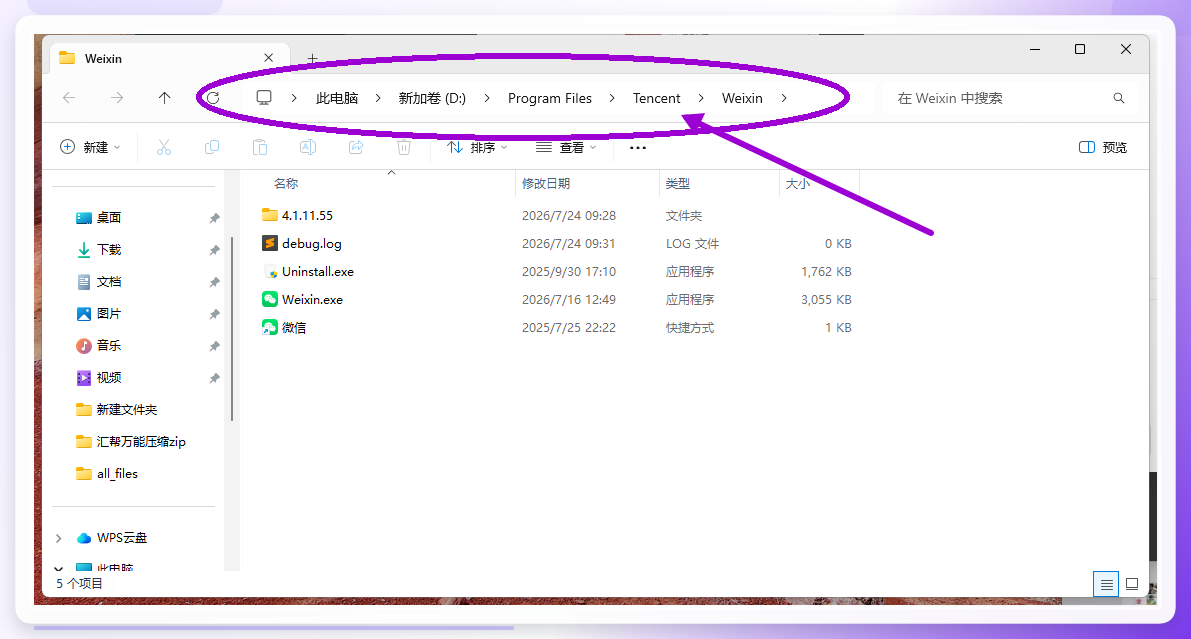Select the Weixin tab
1191x639 pixels.
click(168, 59)
